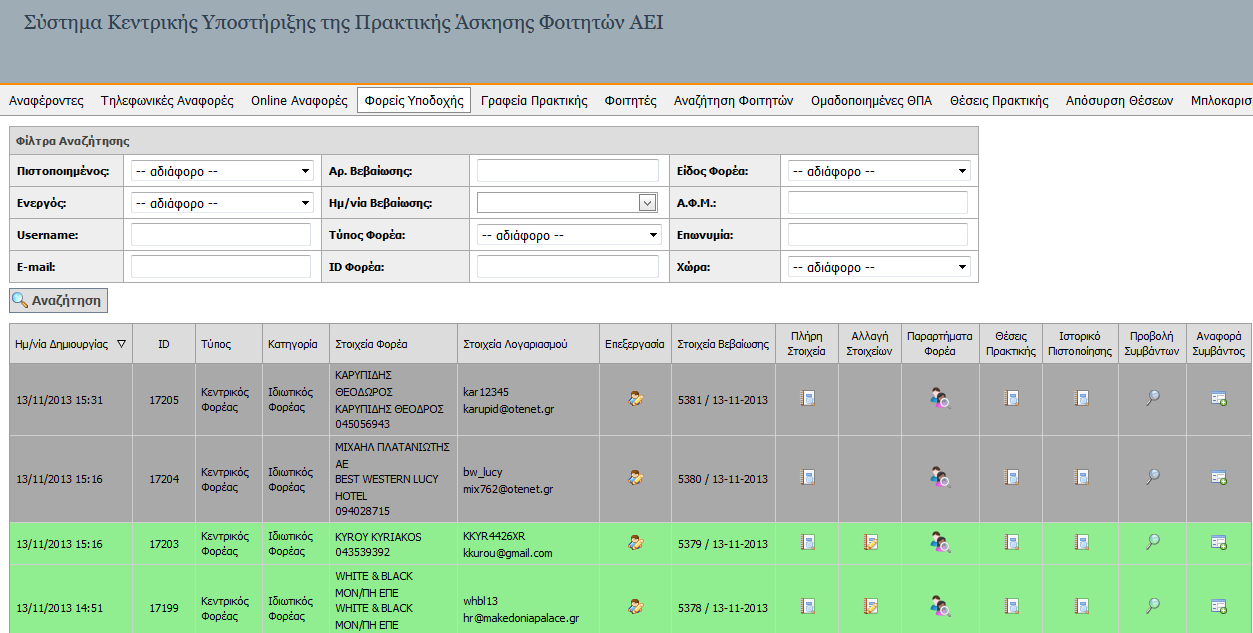View full details icon for ID 17203
The width and height of the screenshot is (1253, 633).
tap(807, 543)
